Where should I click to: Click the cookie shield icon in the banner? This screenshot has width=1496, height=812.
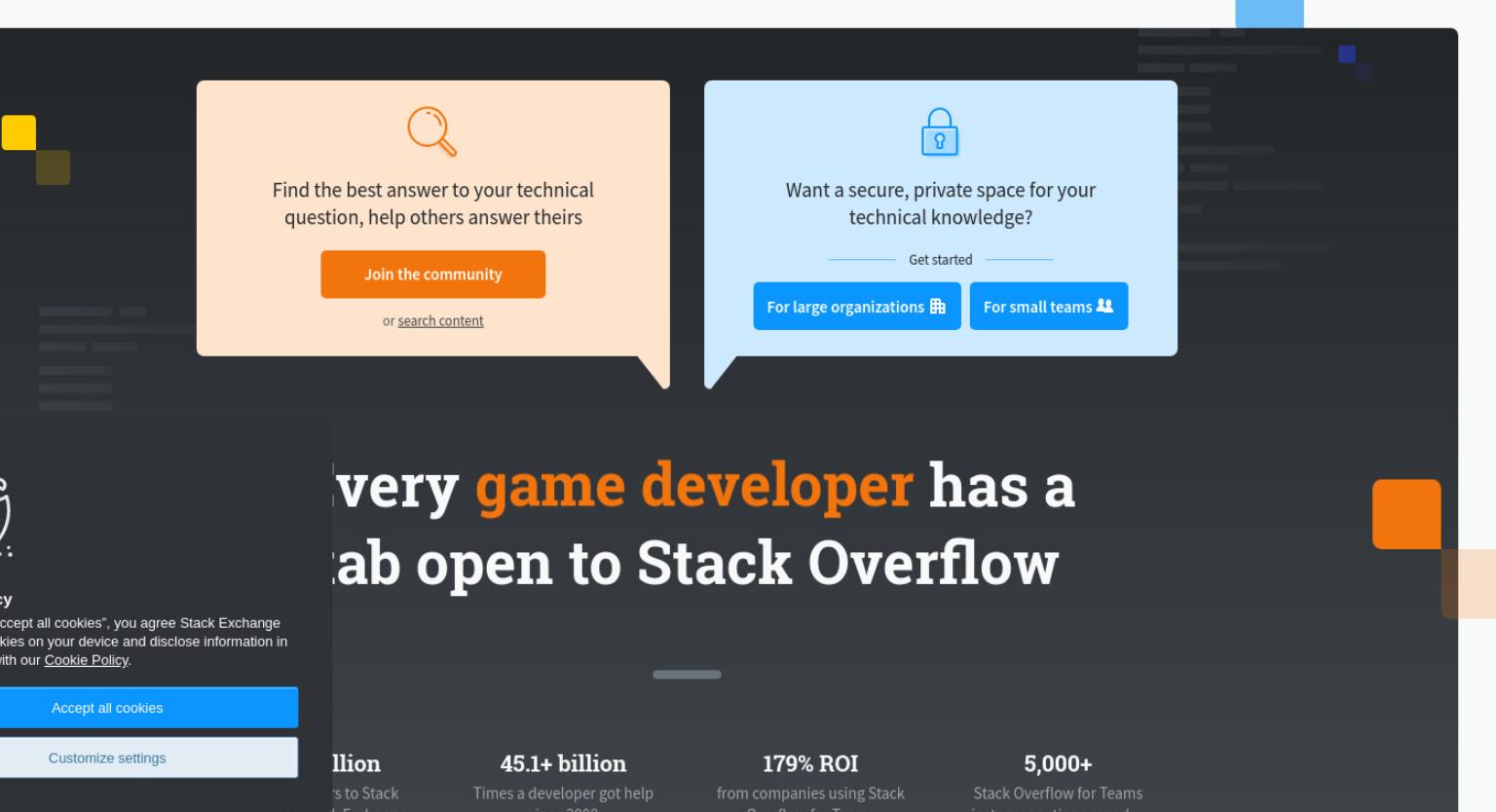click(x=4, y=517)
